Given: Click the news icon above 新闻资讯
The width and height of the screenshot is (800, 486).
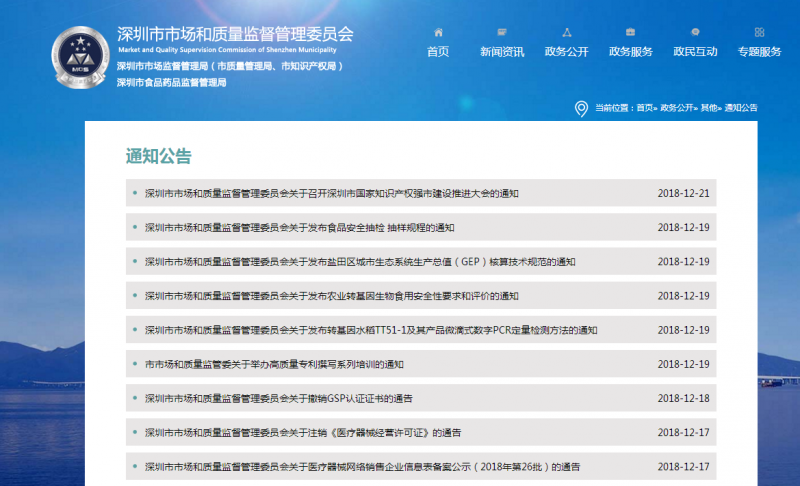Looking at the screenshot, I should pos(501,32).
